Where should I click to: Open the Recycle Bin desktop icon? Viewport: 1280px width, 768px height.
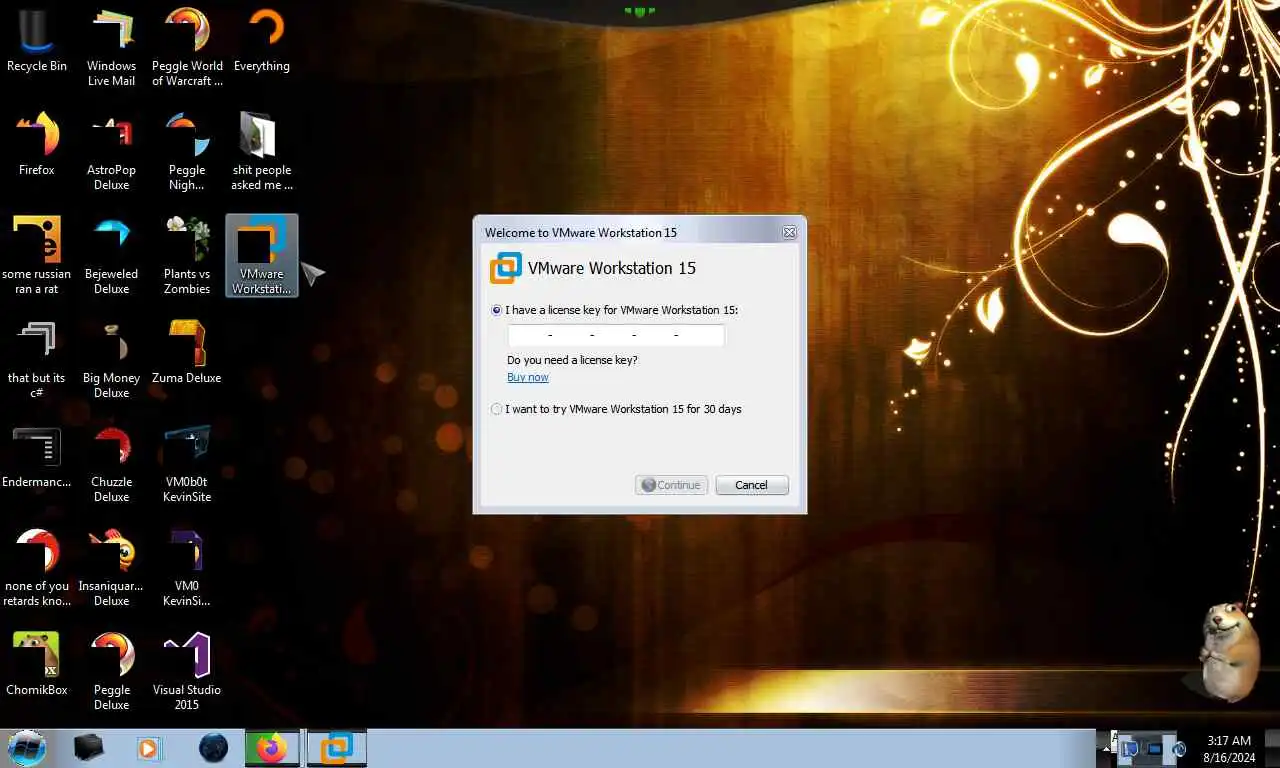click(37, 42)
